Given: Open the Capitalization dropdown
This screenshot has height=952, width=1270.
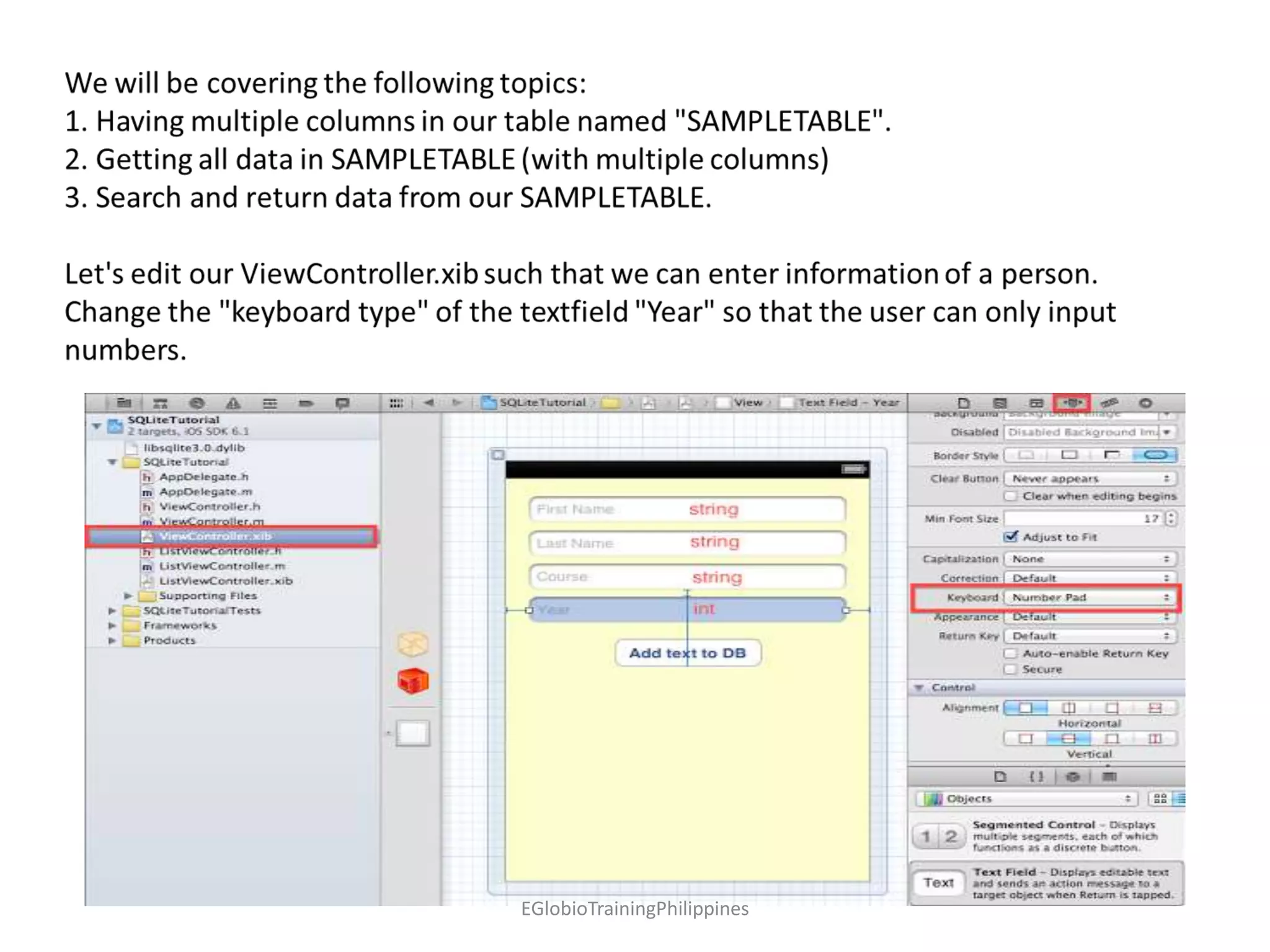Looking at the screenshot, I should click(x=1090, y=559).
